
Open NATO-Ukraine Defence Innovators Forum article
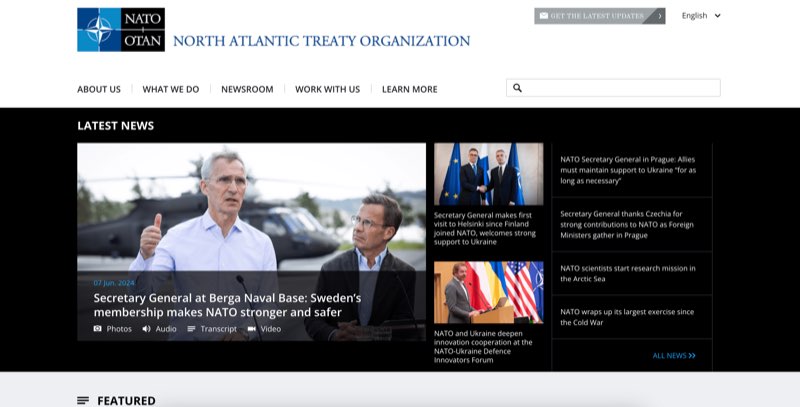coord(483,347)
